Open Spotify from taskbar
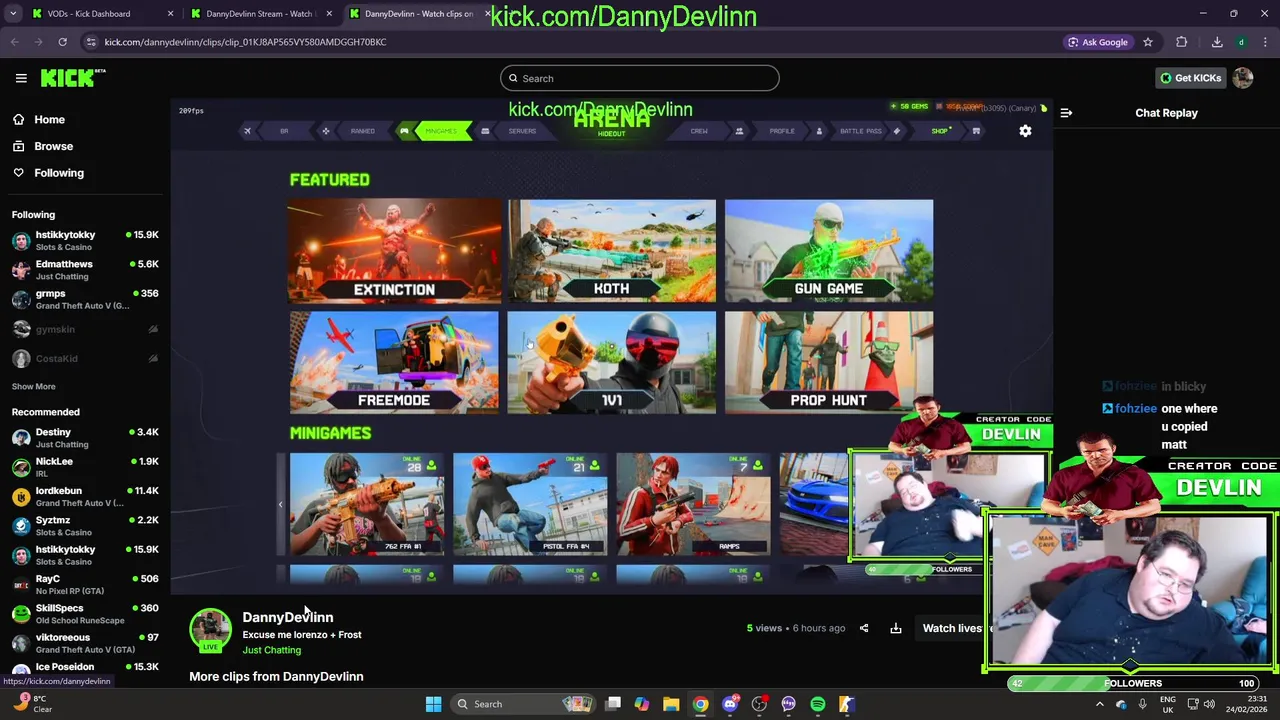Image resolution: width=1280 pixels, height=720 pixels. click(818, 704)
